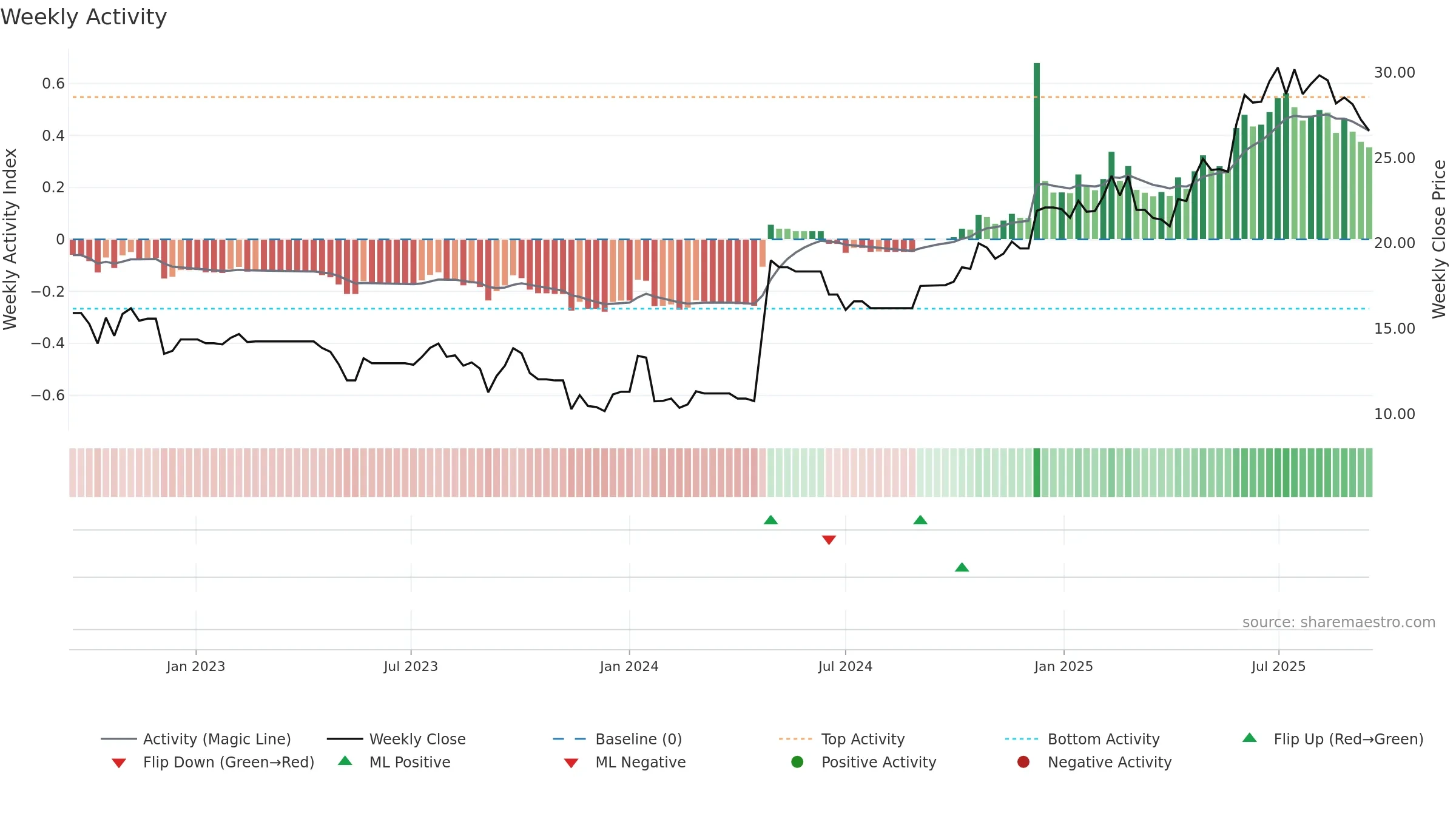Click the 0.6 activity index tick label
The width and height of the screenshot is (1456, 819).
[53, 83]
